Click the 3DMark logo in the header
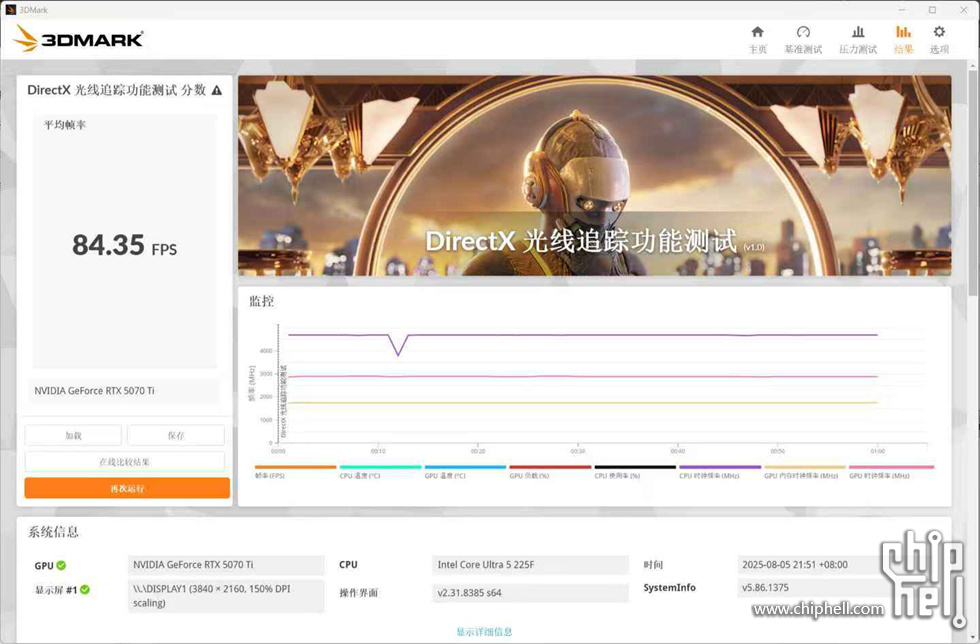This screenshot has width=980, height=644. [x=79, y=39]
